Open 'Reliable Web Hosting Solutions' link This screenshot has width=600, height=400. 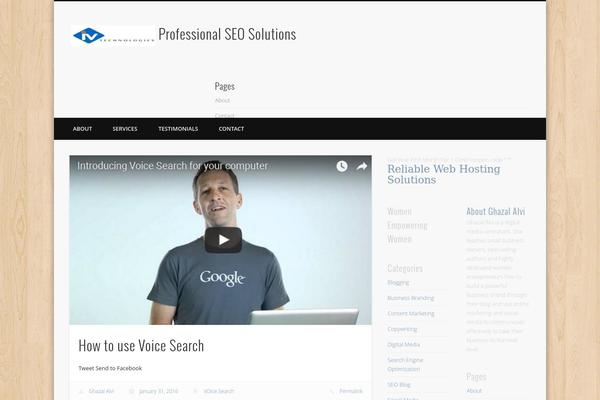444,174
